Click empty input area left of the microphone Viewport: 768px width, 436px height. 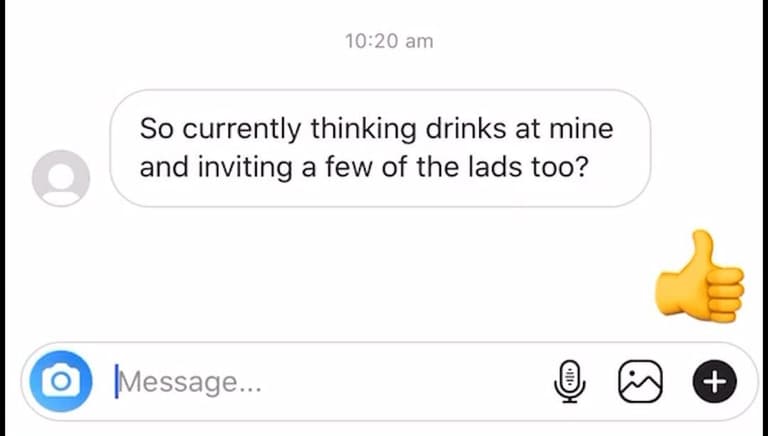pos(407,381)
